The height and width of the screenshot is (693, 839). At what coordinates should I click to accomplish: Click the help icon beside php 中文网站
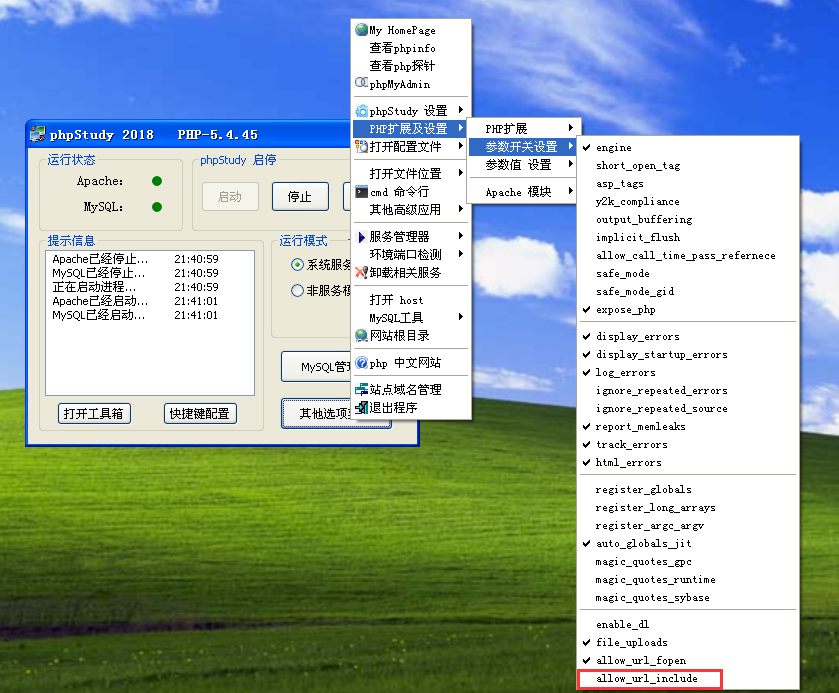click(361, 363)
